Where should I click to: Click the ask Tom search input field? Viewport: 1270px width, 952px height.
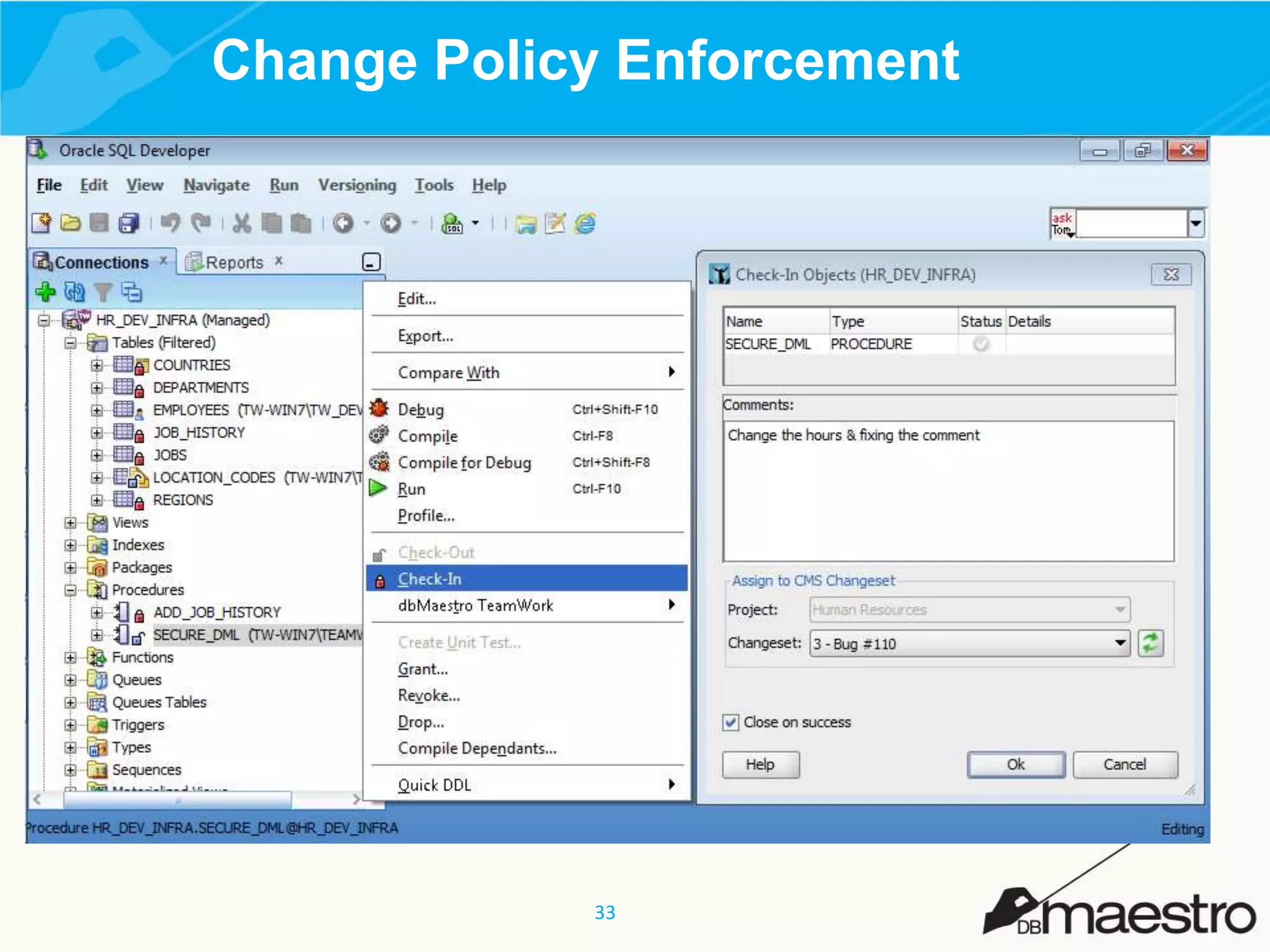[x=1132, y=223]
